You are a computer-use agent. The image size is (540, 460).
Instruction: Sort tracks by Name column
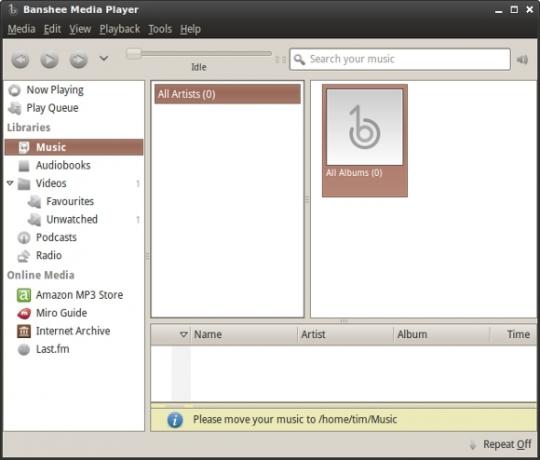(x=244, y=334)
